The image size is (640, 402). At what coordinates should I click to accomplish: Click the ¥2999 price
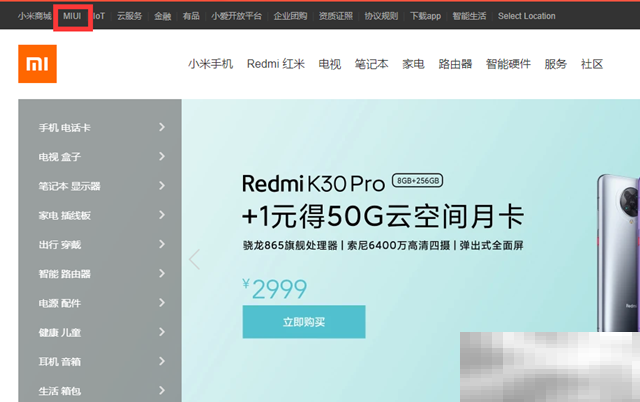pyautogui.click(x=275, y=289)
